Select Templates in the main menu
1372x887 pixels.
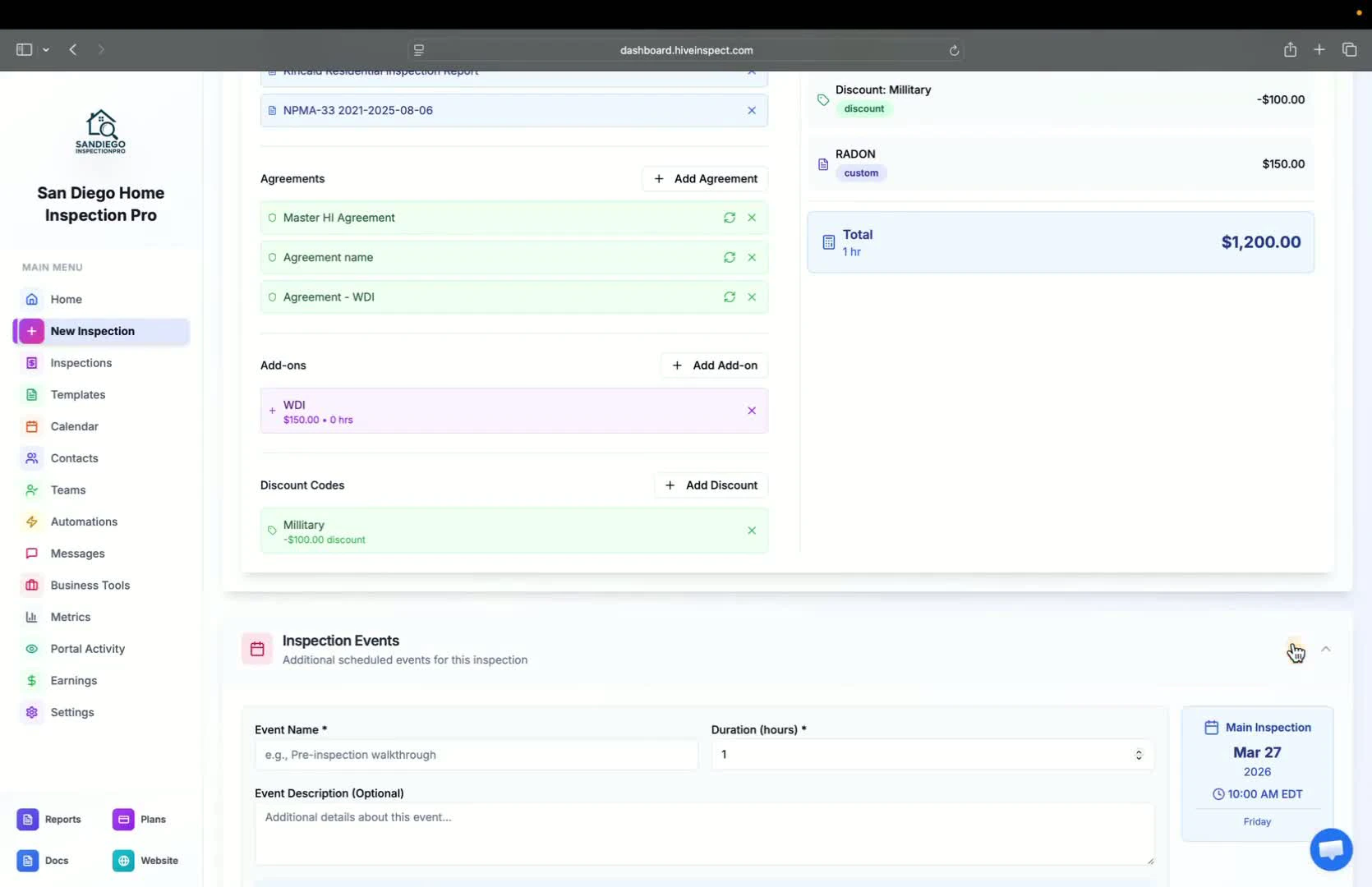77,394
